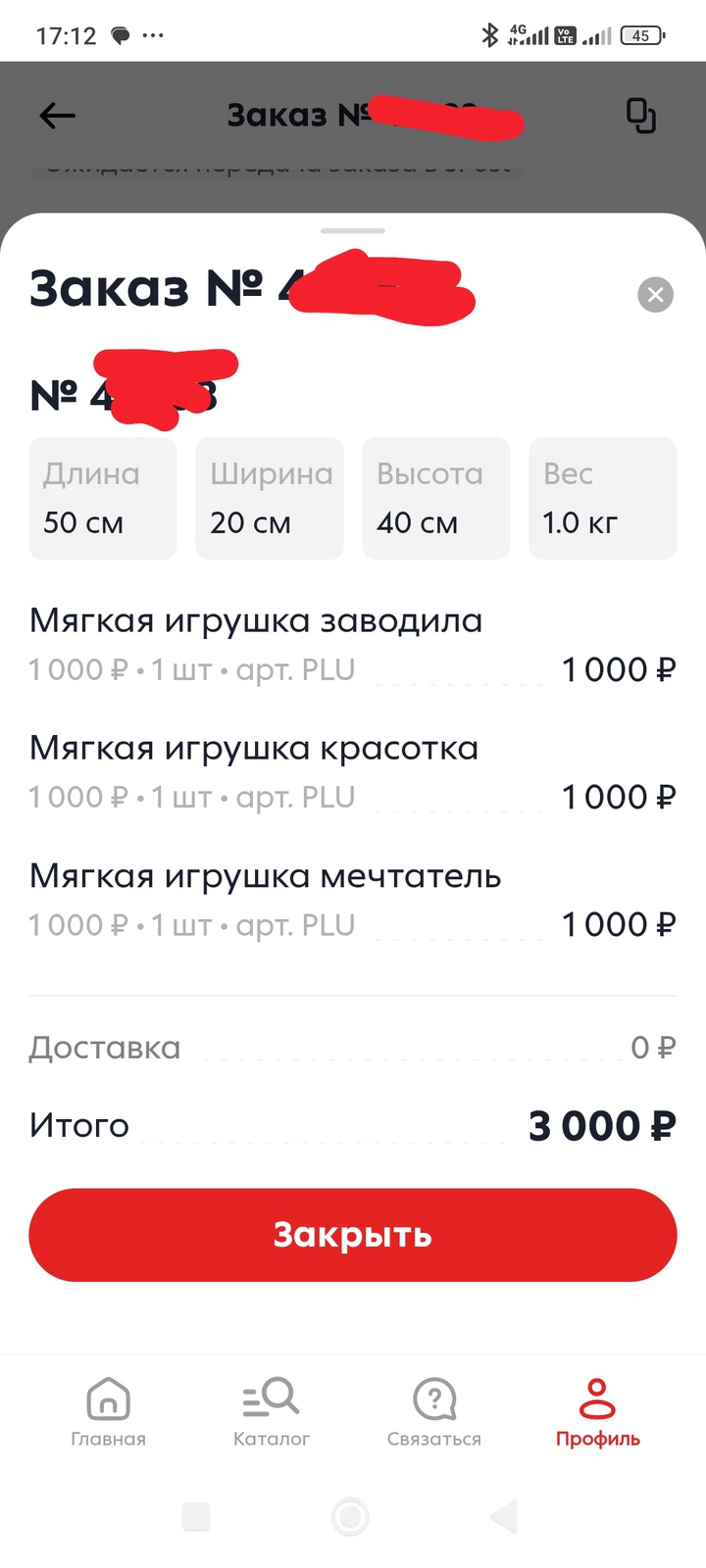
Task: Tap the Высота 40 см dimension tile
Action: click(436, 499)
